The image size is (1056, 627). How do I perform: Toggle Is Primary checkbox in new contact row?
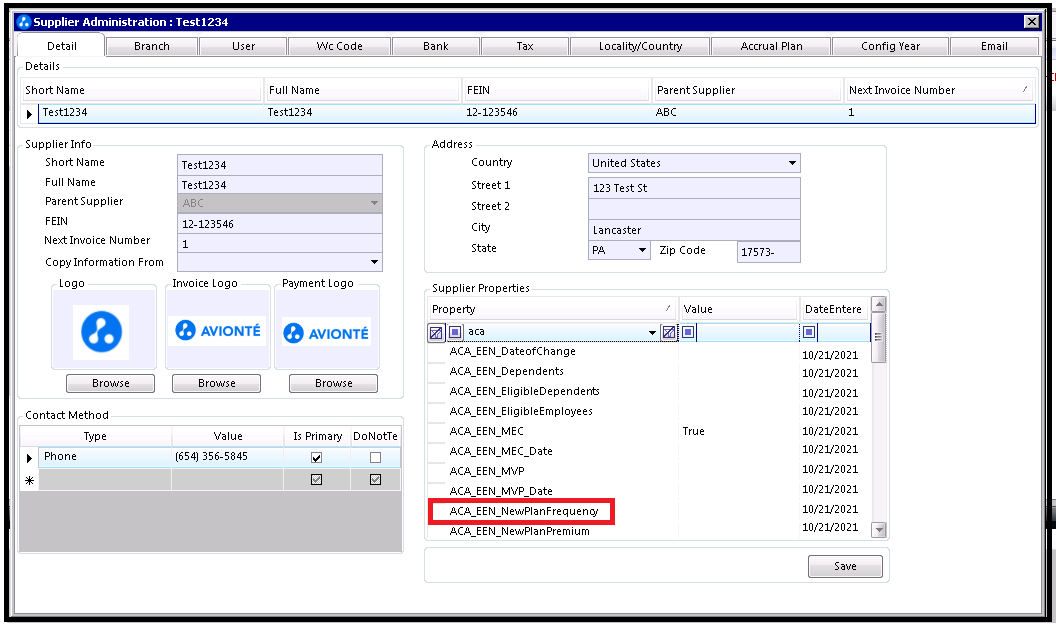click(317, 480)
